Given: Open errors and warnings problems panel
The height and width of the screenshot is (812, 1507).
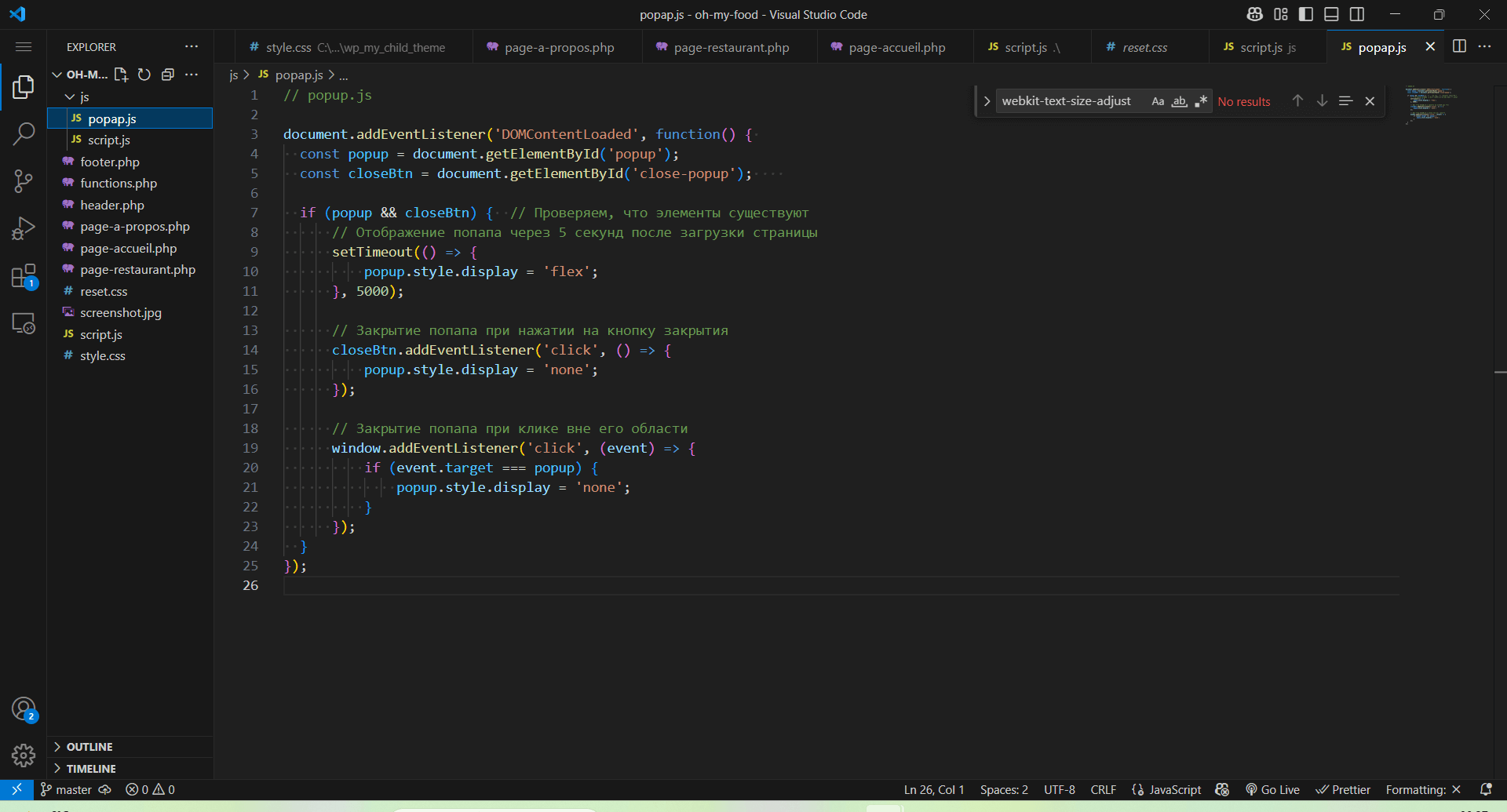Looking at the screenshot, I should click(150, 789).
